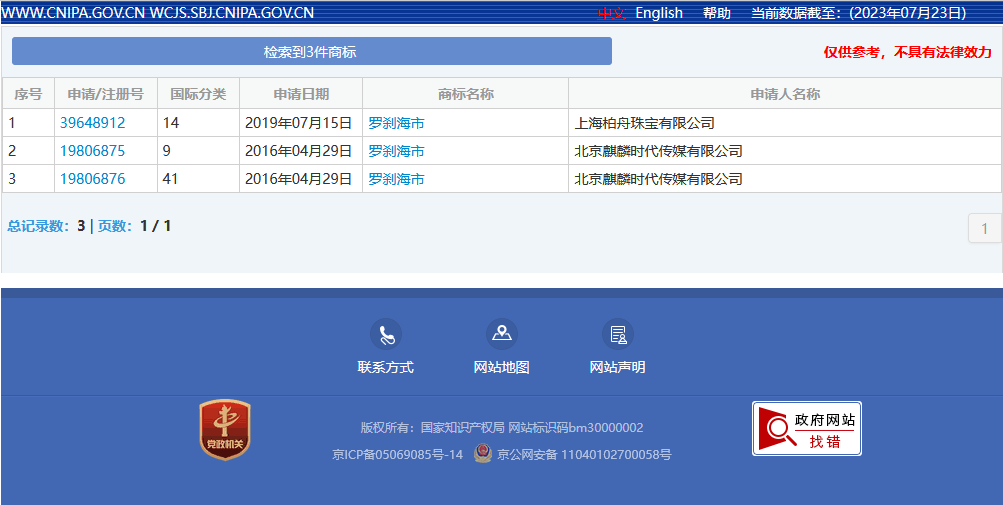1003x505 pixels.
Task: Open registration number 19806875
Action: [x=93, y=151]
